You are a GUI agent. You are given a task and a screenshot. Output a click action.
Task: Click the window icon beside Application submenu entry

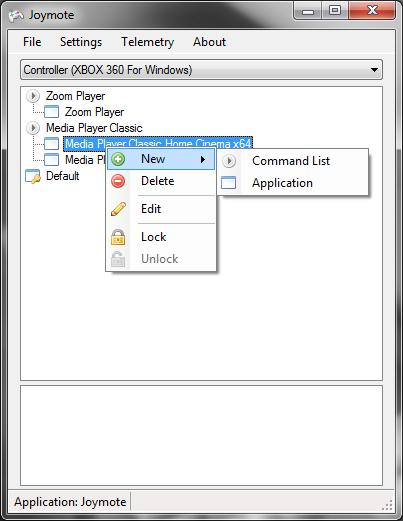coord(229,183)
